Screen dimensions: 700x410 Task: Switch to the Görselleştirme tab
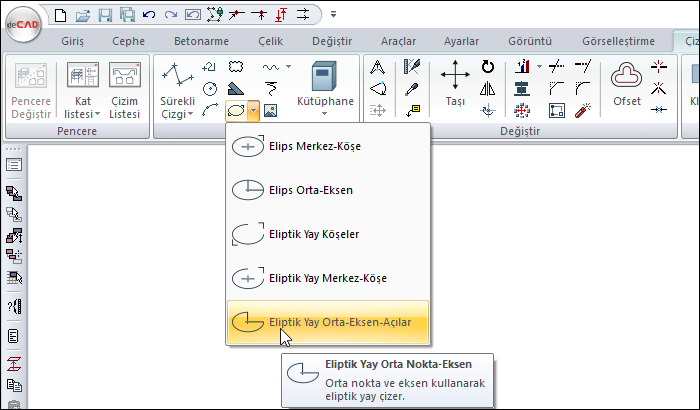pyautogui.click(x=619, y=41)
